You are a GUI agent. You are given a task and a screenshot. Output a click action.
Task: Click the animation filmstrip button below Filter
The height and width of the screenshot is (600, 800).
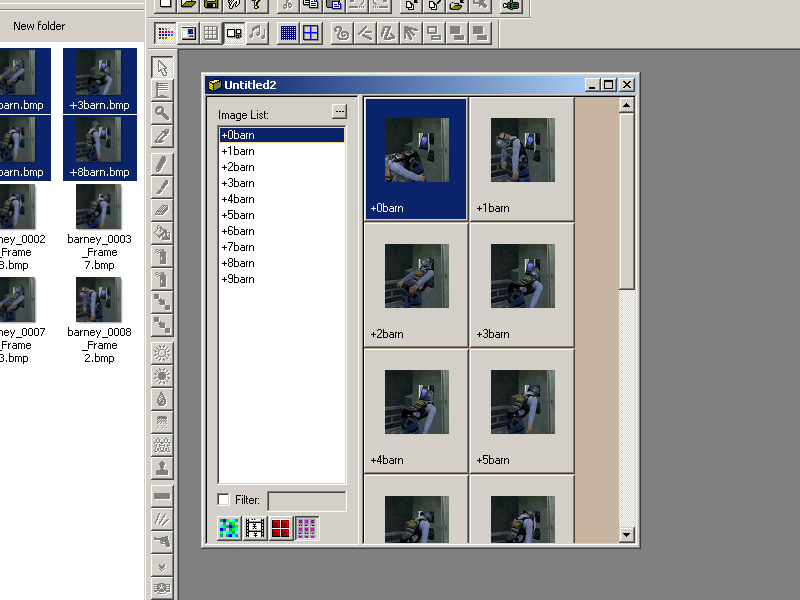point(255,528)
